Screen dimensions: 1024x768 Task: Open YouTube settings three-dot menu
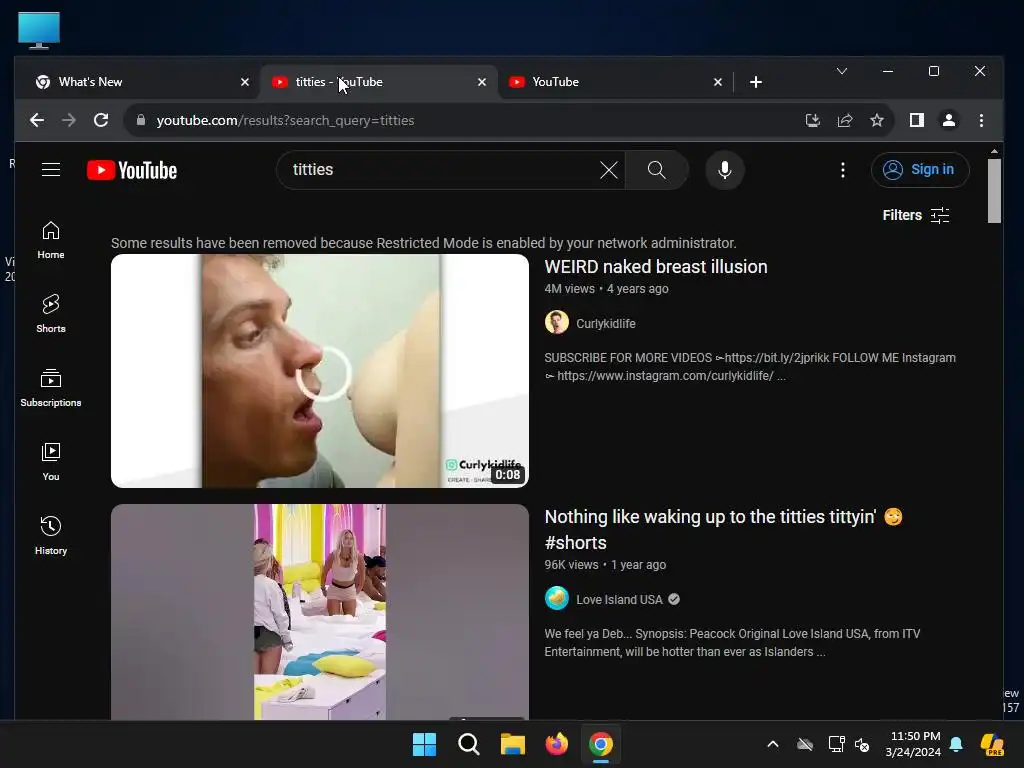(842, 170)
